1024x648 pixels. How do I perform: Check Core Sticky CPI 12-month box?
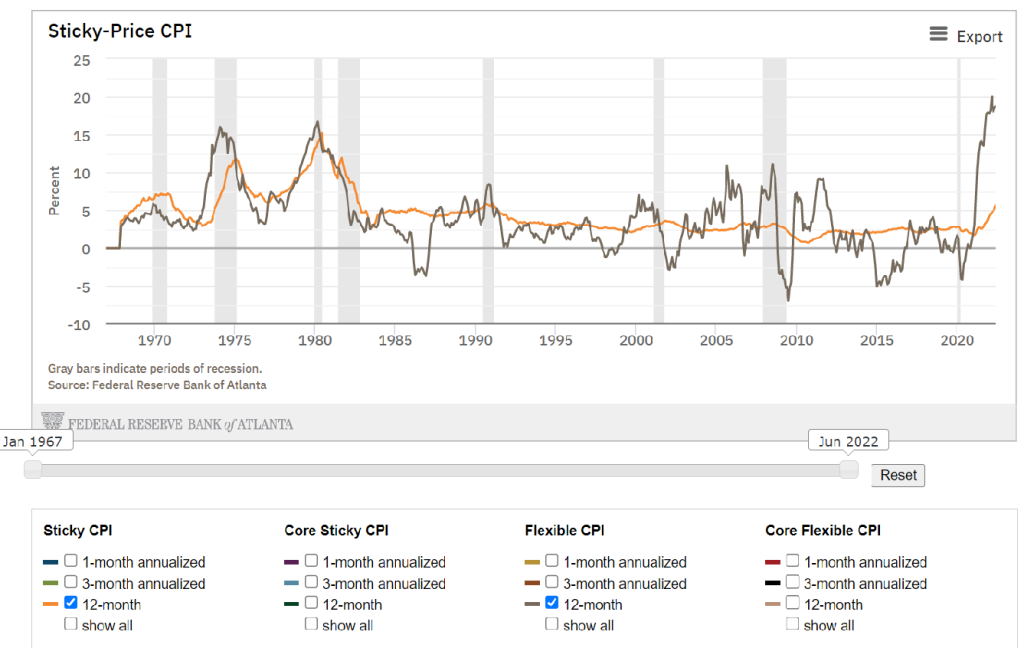click(x=312, y=603)
